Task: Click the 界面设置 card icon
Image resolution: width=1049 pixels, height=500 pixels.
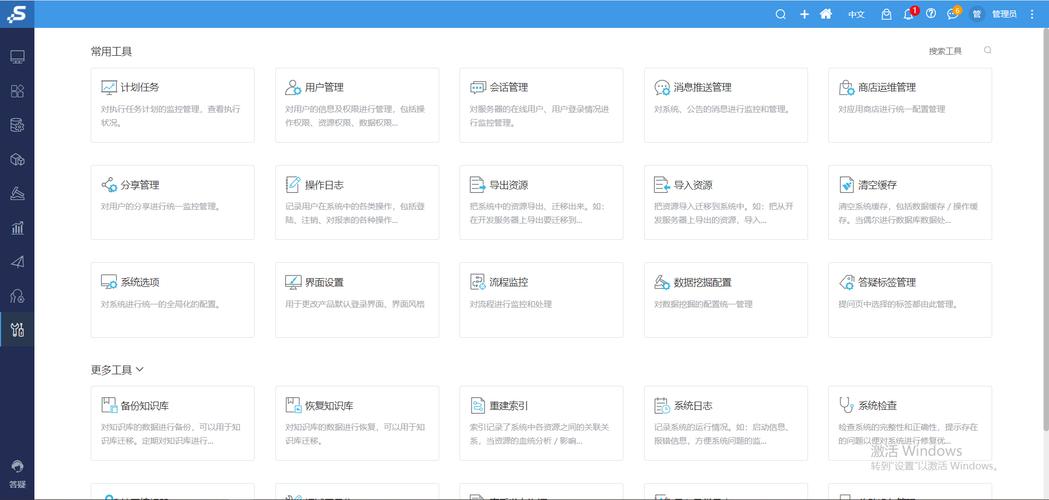Action: tap(293, 282)
